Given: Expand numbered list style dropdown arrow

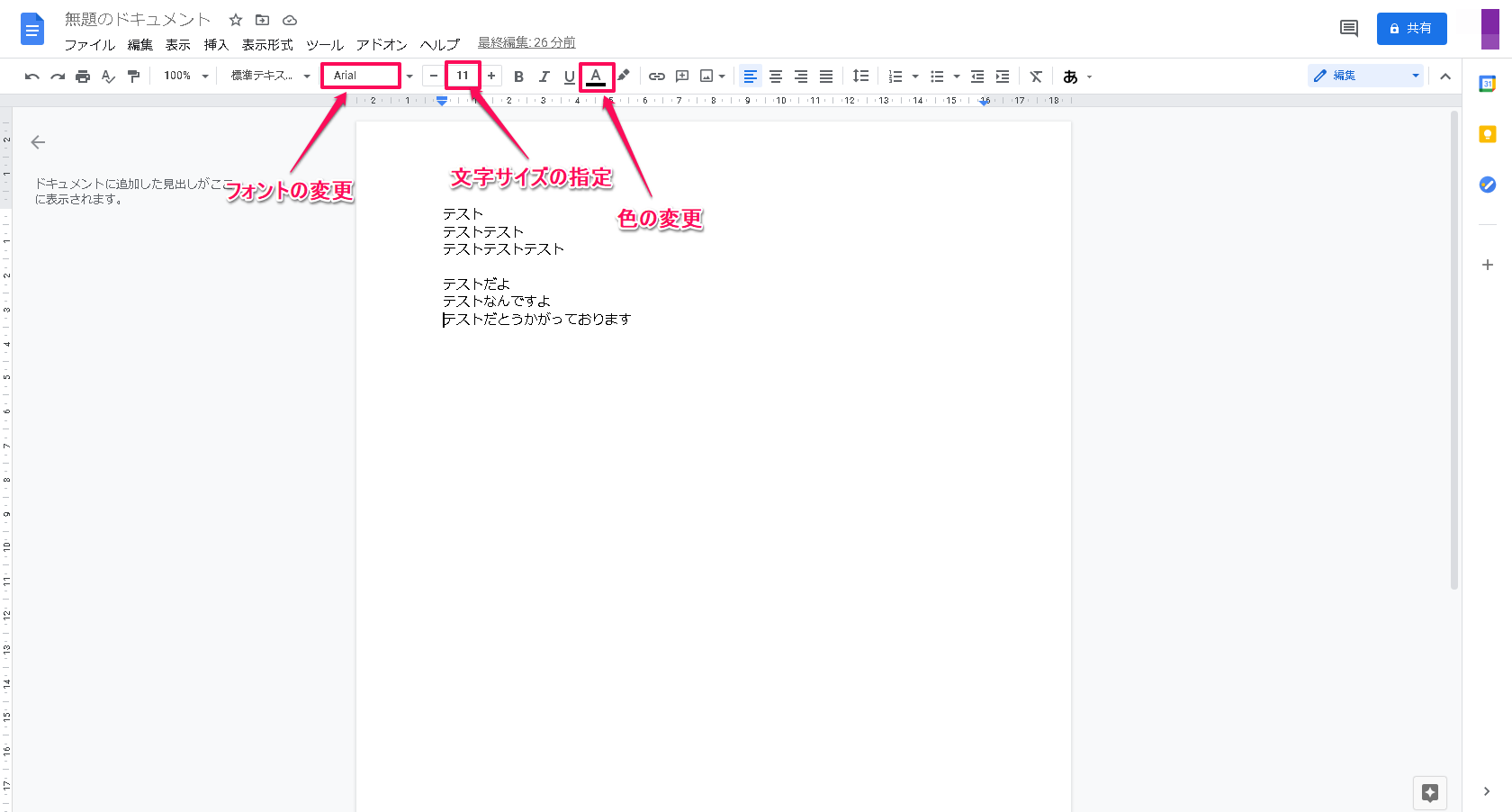Looking at the screenshot, I should tap(915, 77).
